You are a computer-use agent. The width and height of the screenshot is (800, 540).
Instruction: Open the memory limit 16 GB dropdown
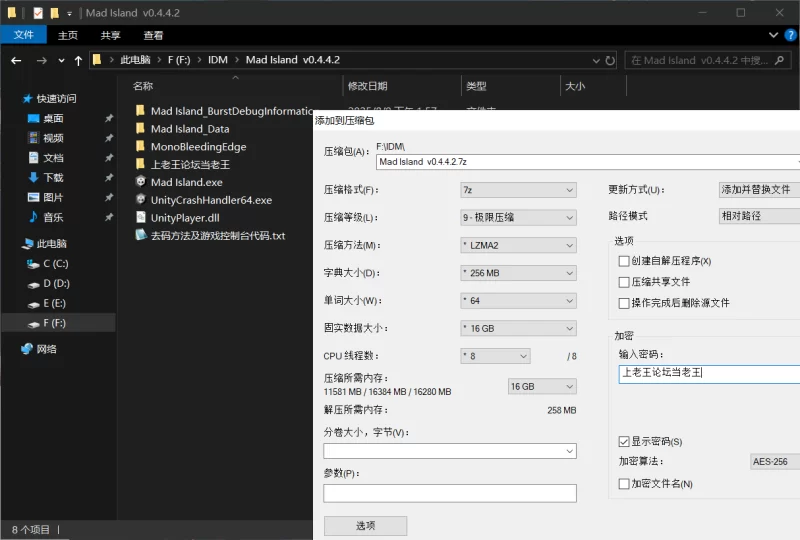[x=542, y=386]
